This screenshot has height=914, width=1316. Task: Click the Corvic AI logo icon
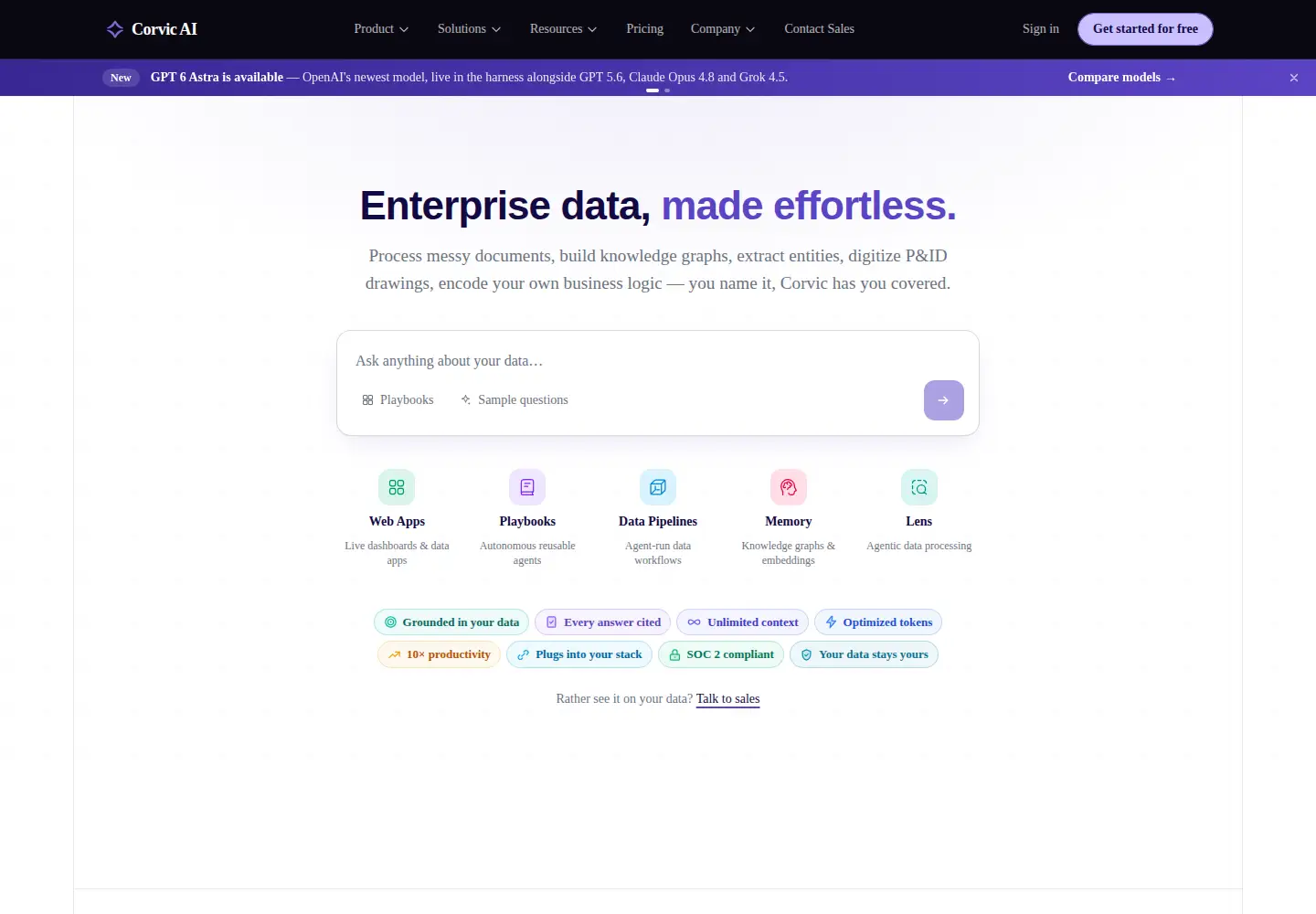(x=115, y=29)
